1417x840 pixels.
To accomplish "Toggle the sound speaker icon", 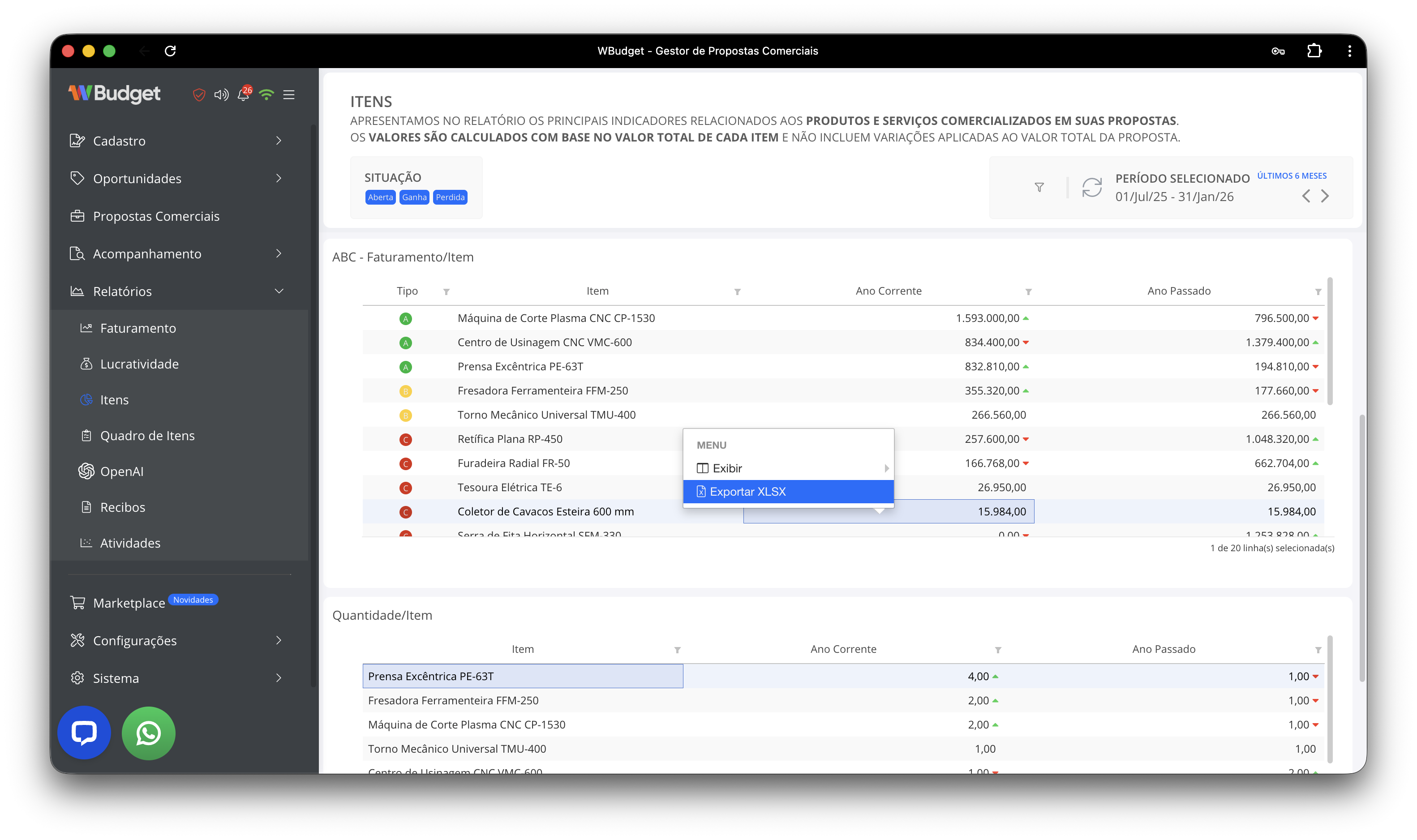I will tap(221, 94).
